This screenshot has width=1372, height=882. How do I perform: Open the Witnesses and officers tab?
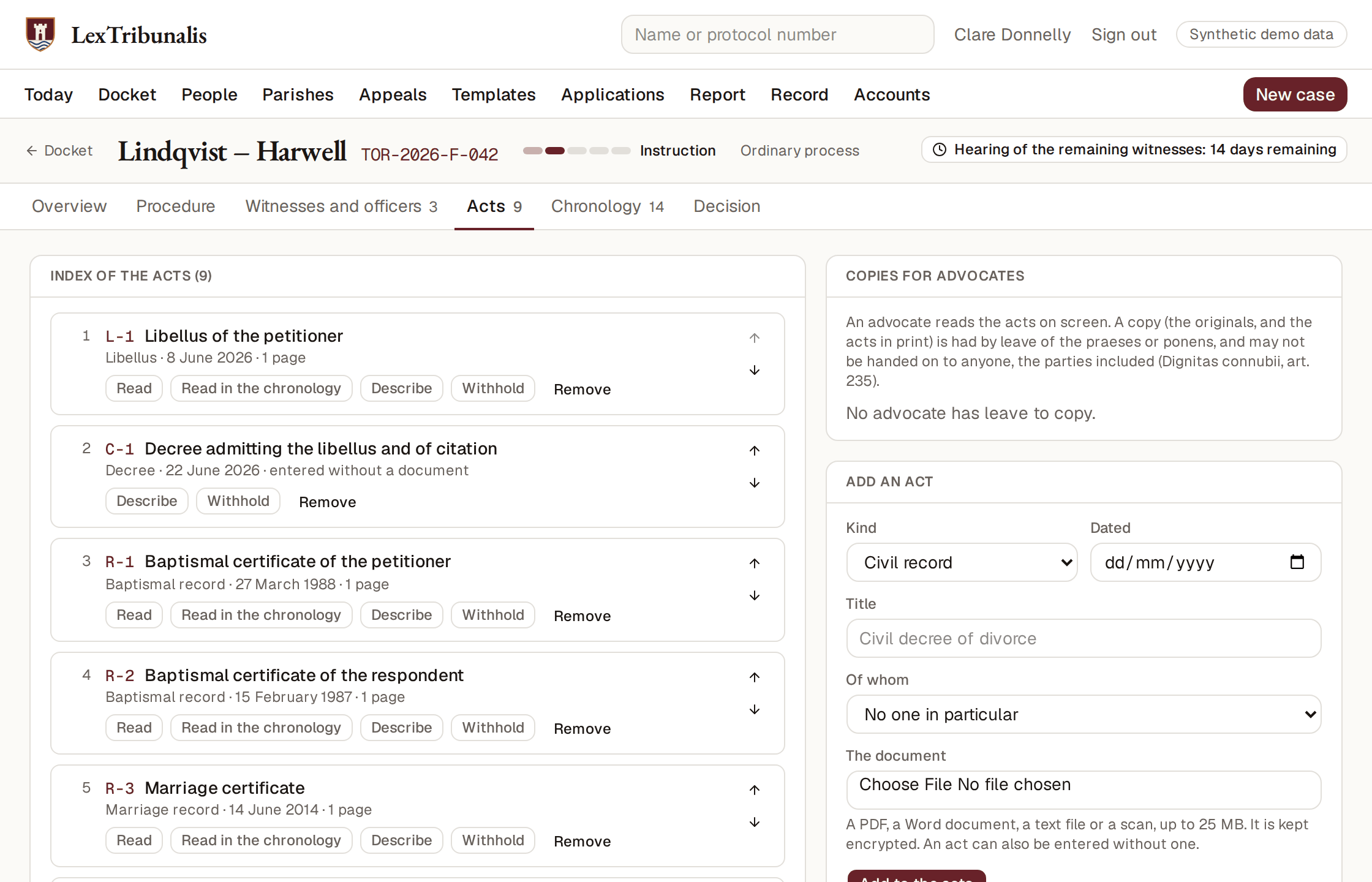[x=341, y=206]
